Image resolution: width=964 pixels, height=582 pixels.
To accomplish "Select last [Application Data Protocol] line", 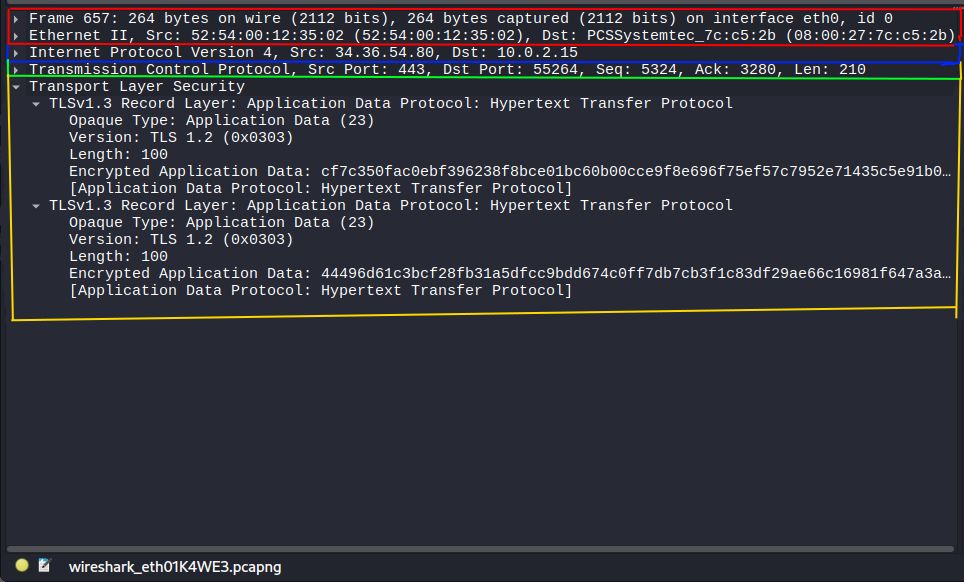I will tap(320, 291).
